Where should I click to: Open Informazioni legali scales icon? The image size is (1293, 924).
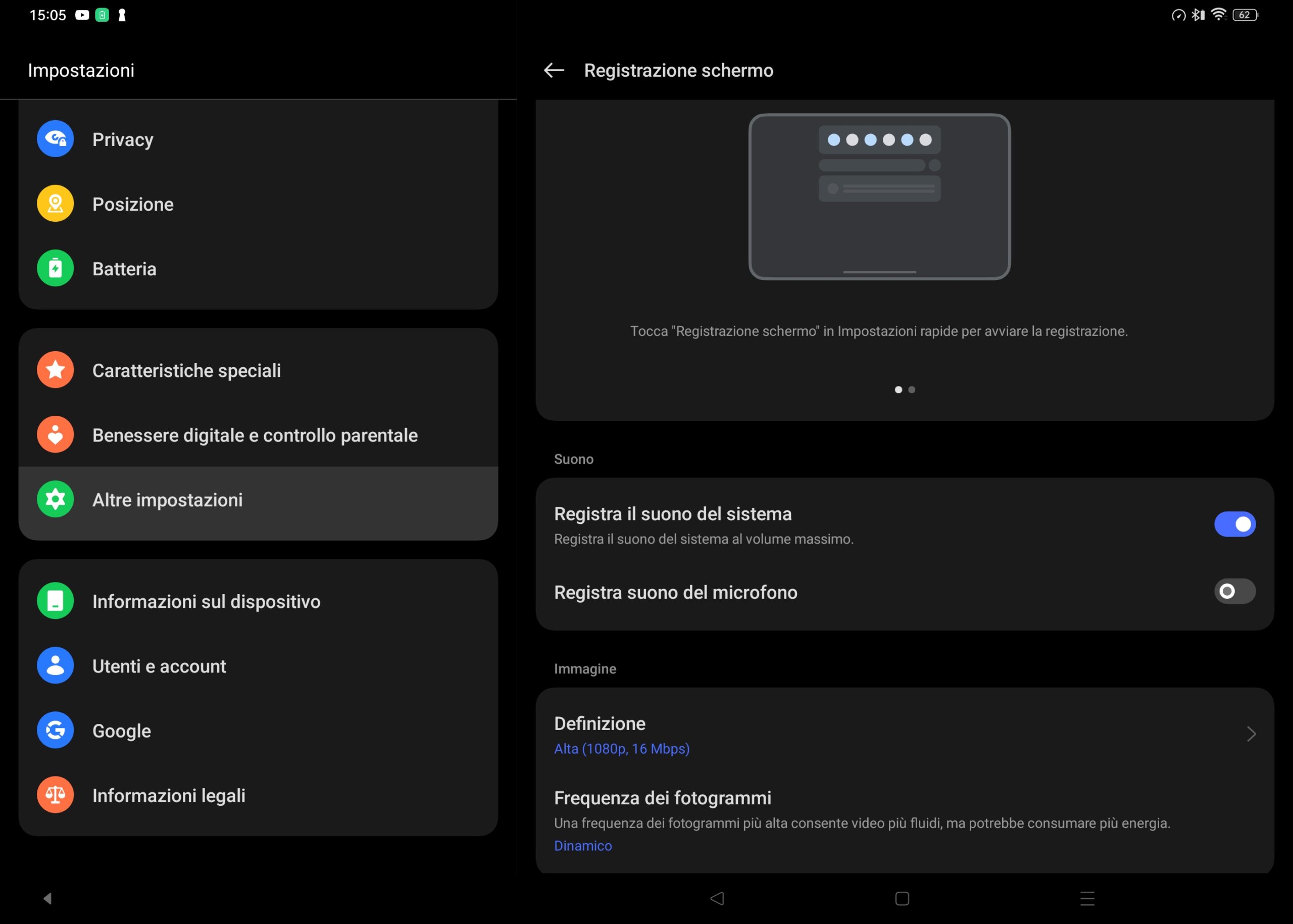tap(55, 795)
